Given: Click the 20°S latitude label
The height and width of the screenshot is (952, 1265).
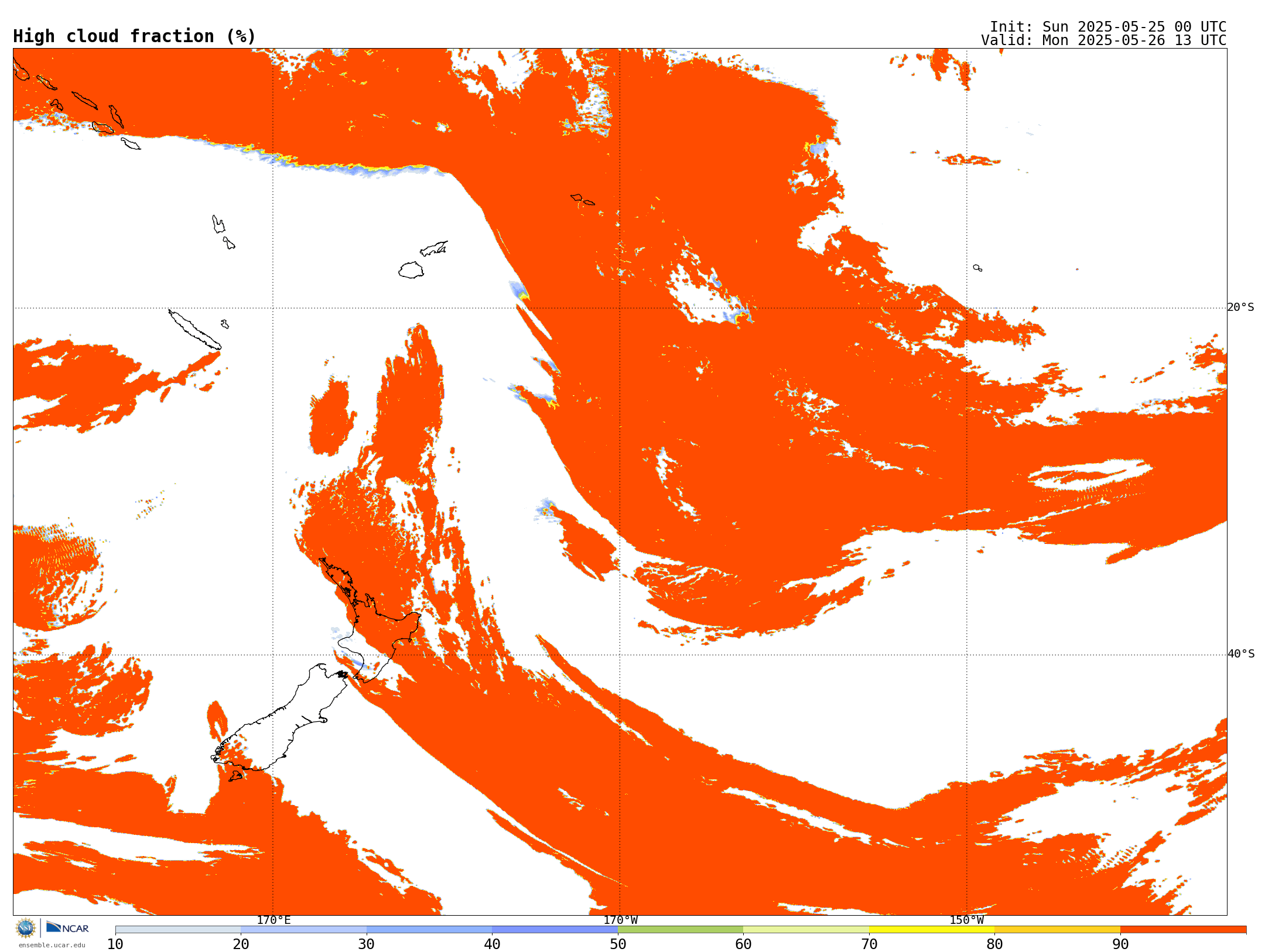Looking at the screenshot, I should pyautogui.click(x=1240, y=307).
